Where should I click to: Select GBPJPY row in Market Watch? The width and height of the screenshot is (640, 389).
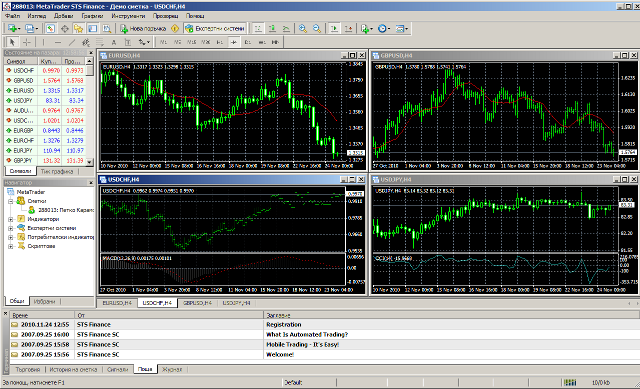(x=44, y=160)
